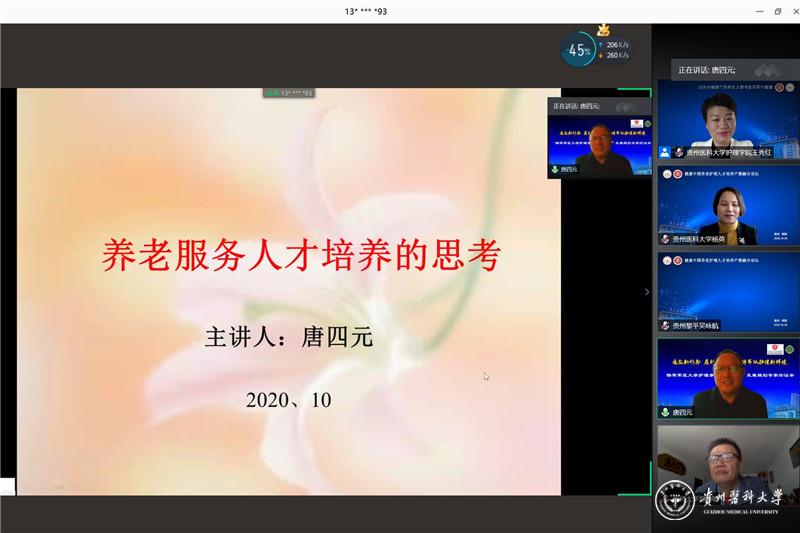This screenshot has width=800, height=533.
Task: Click the meeting ID label above the shared slide
Action: (289, 93)
